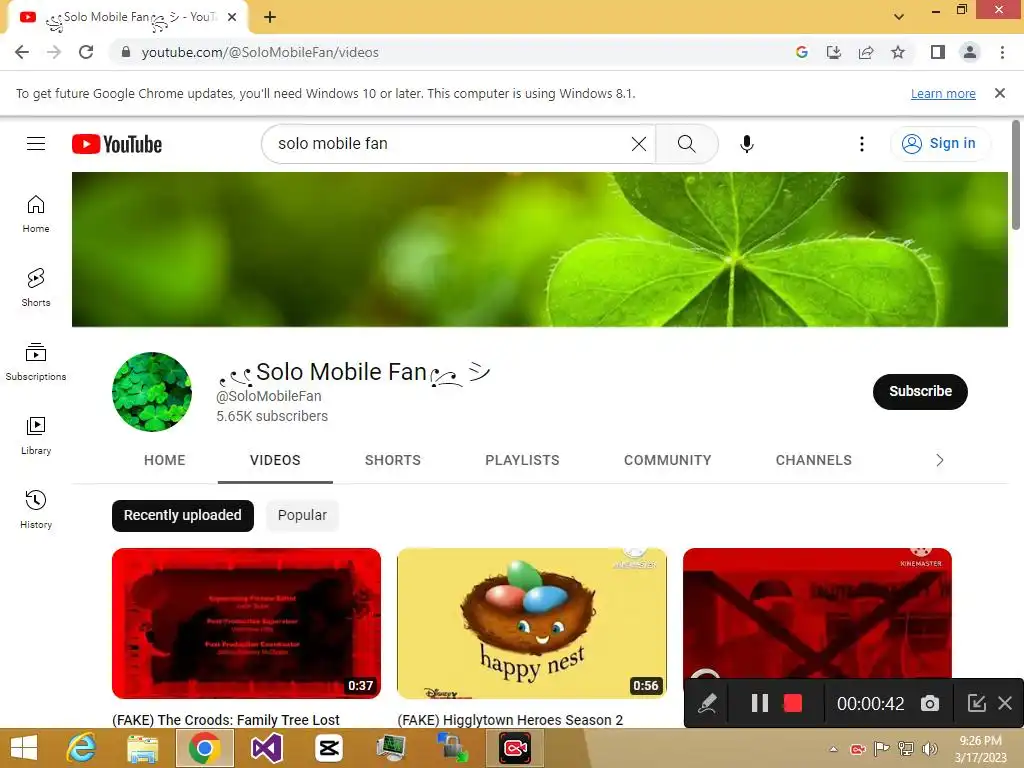Open the red Kinemaster video thumbnail
The height and width of the screenshot is (768, 1024).
[x=817, y=612]
